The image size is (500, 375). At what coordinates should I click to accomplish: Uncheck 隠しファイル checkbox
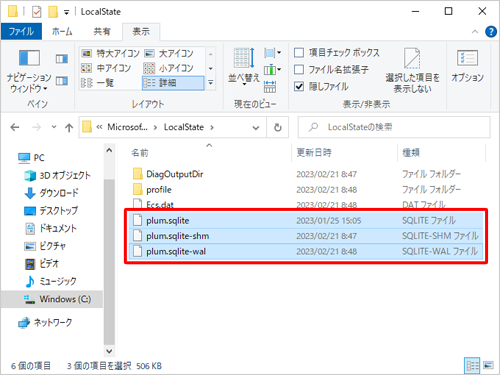299,87
